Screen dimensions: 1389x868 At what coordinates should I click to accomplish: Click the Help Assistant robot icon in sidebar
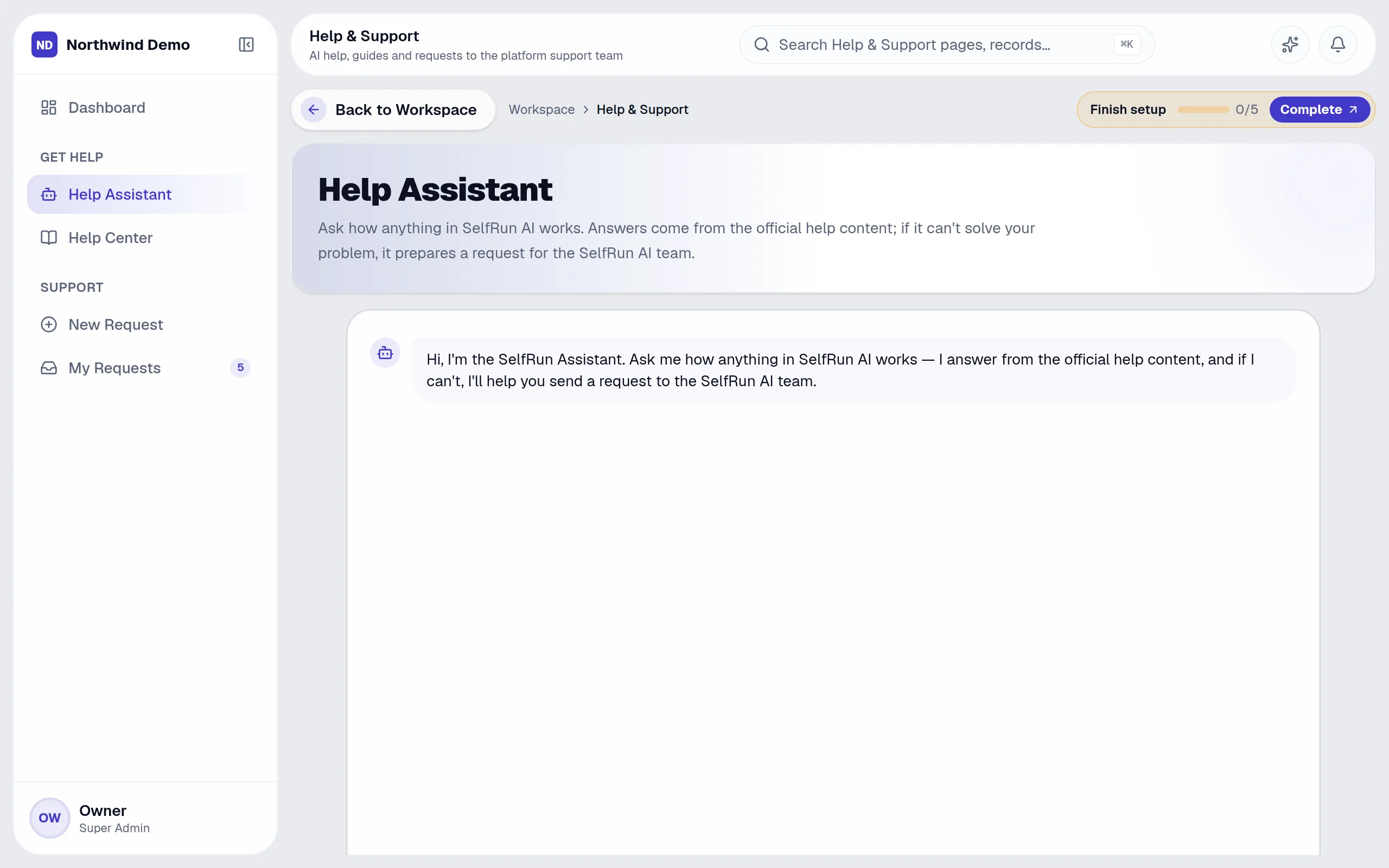tap(49, 195)
